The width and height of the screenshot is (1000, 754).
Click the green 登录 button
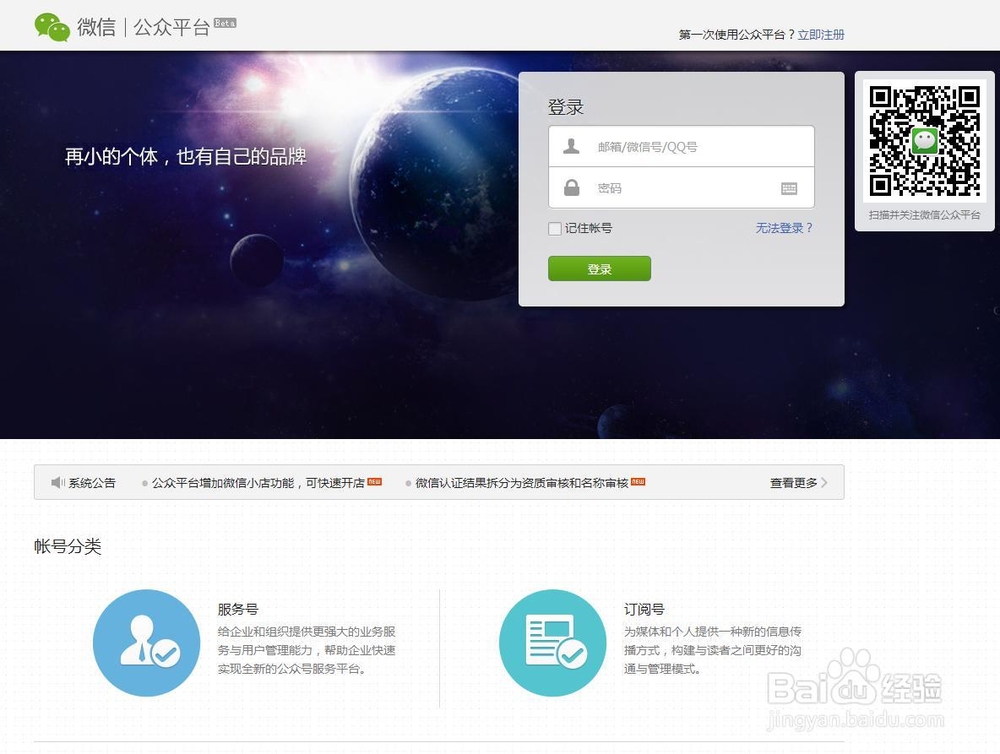[599, 269]
